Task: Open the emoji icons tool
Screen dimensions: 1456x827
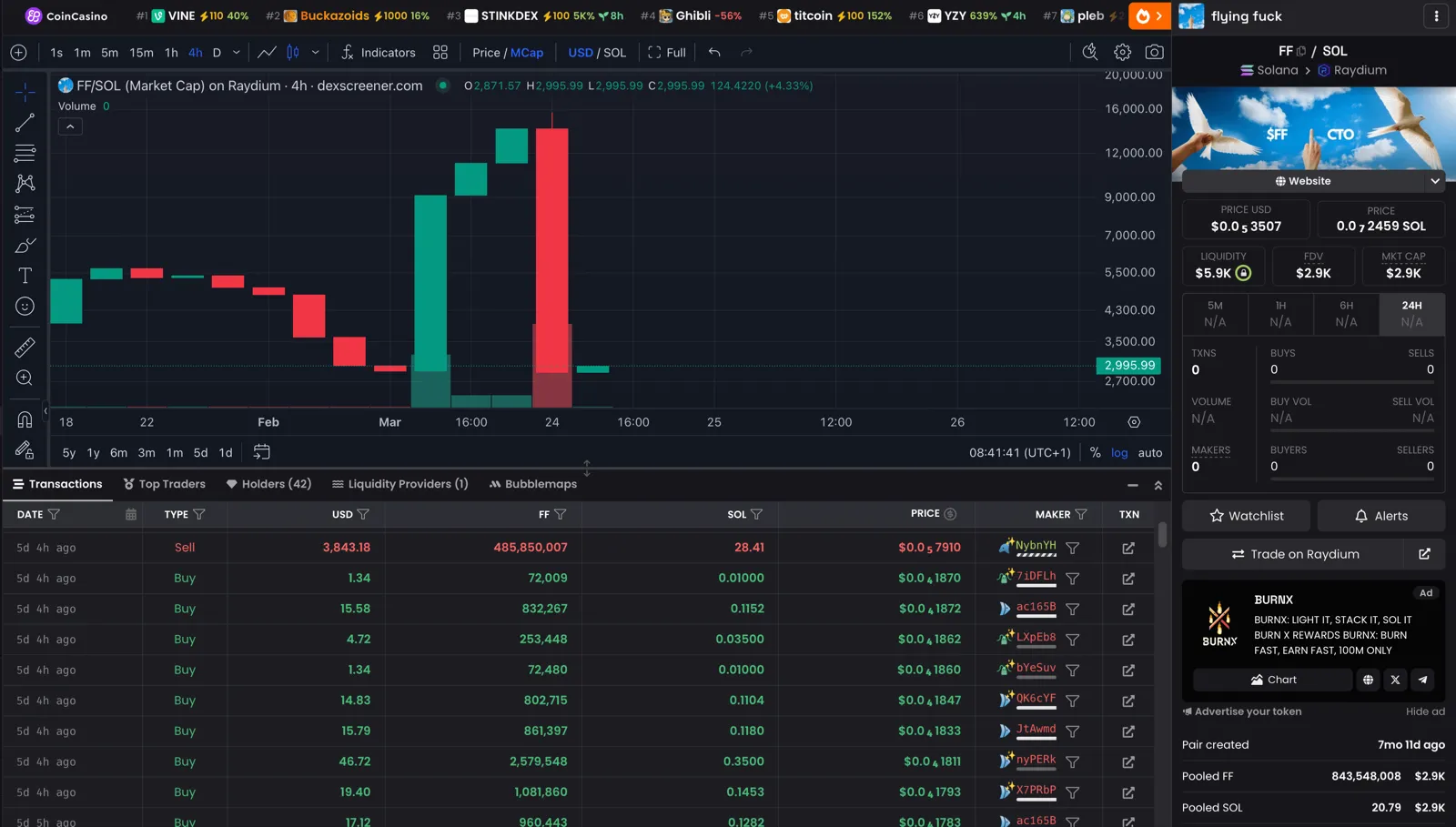Action: click(25, 307)
